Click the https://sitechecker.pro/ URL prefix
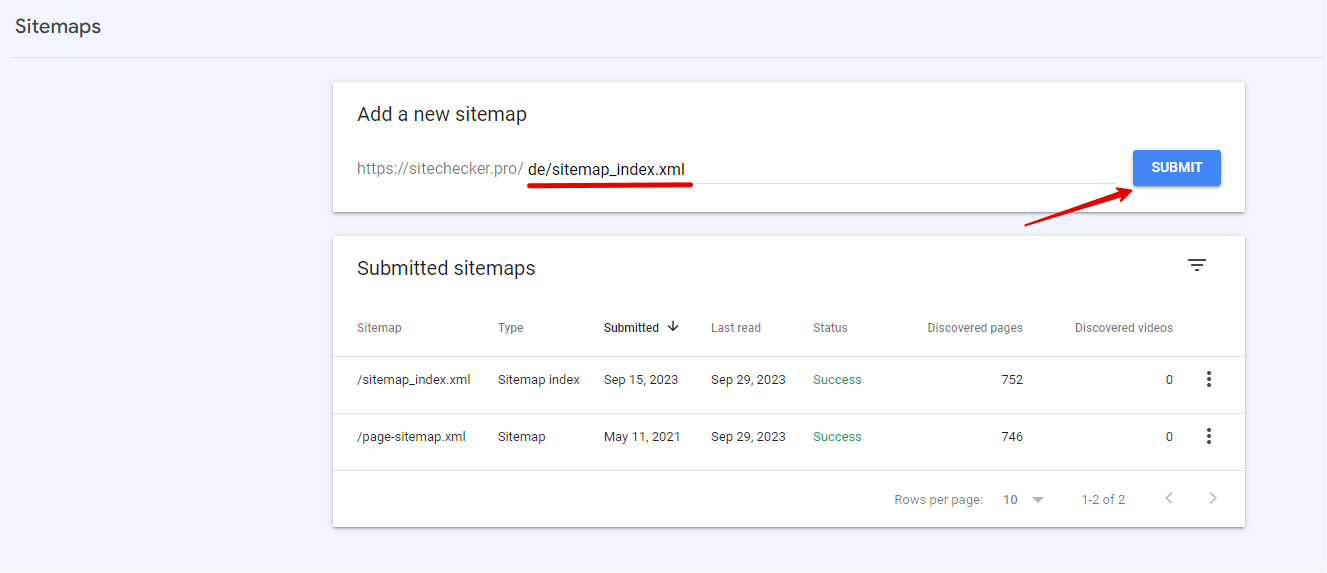Image resolution: width=1327 pixels, height=573 pixels. pyautogui.click(x=440, y=169)
